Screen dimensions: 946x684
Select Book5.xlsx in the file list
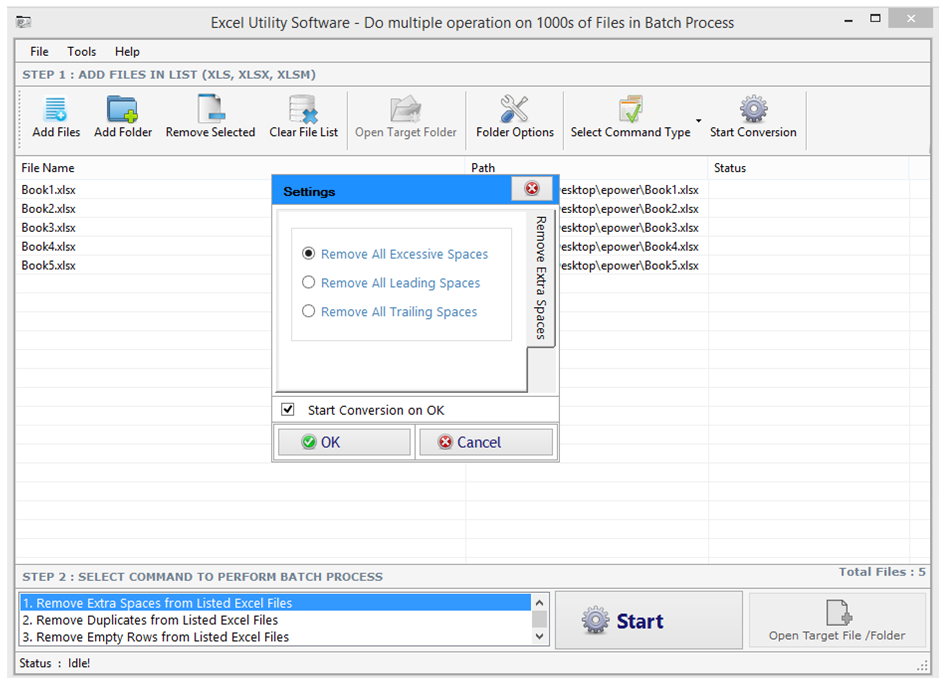tap(48, 265)
